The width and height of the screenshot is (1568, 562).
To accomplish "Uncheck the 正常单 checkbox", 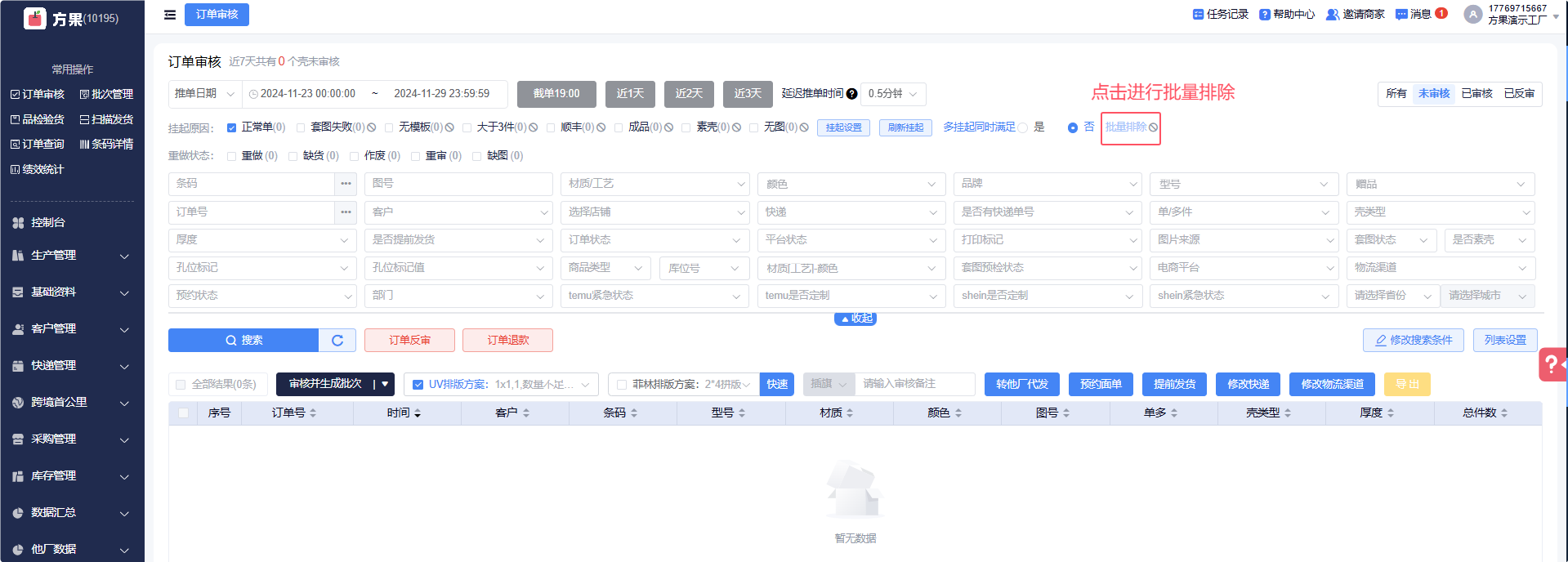I will click(x=232, y=127).
